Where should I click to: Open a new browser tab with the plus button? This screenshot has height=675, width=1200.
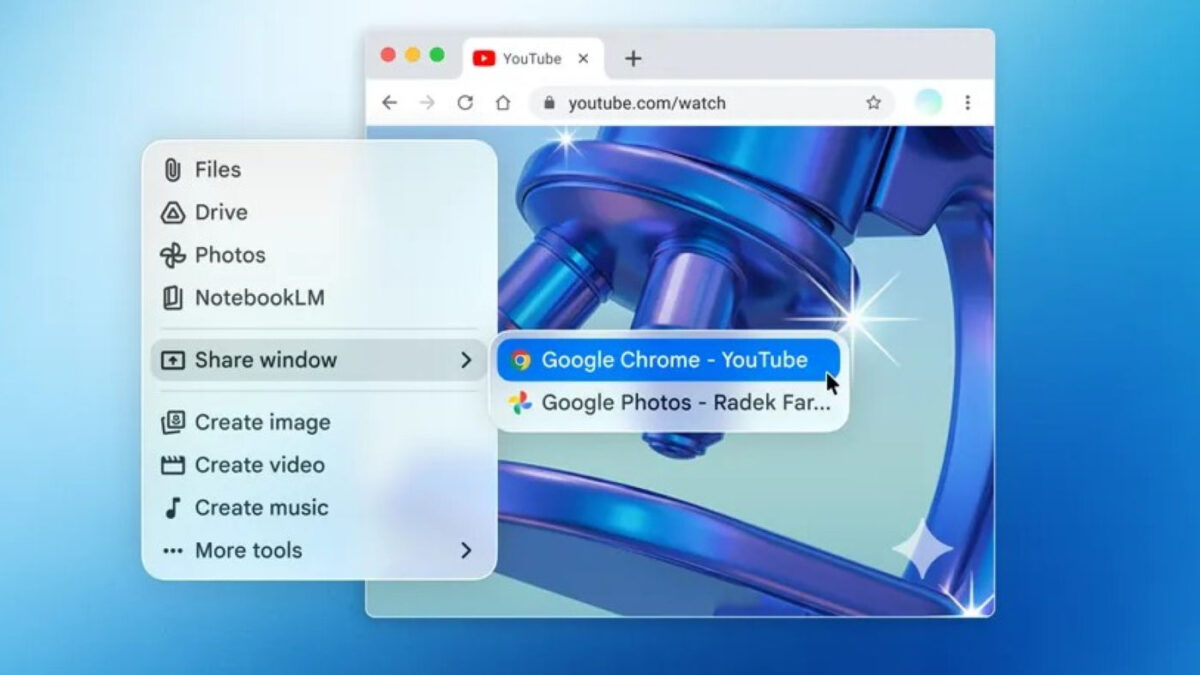632,58
